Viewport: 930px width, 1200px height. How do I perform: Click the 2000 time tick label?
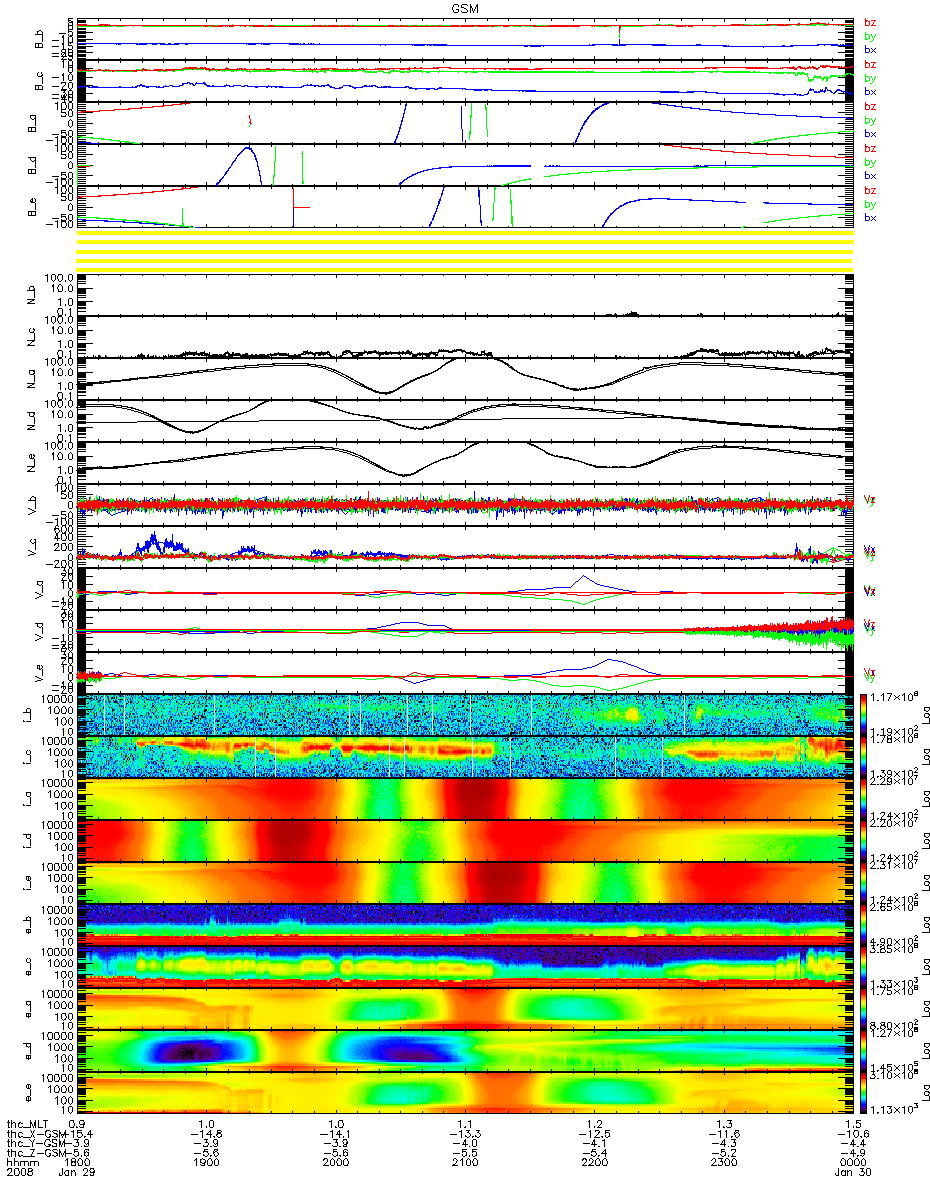336,1162
